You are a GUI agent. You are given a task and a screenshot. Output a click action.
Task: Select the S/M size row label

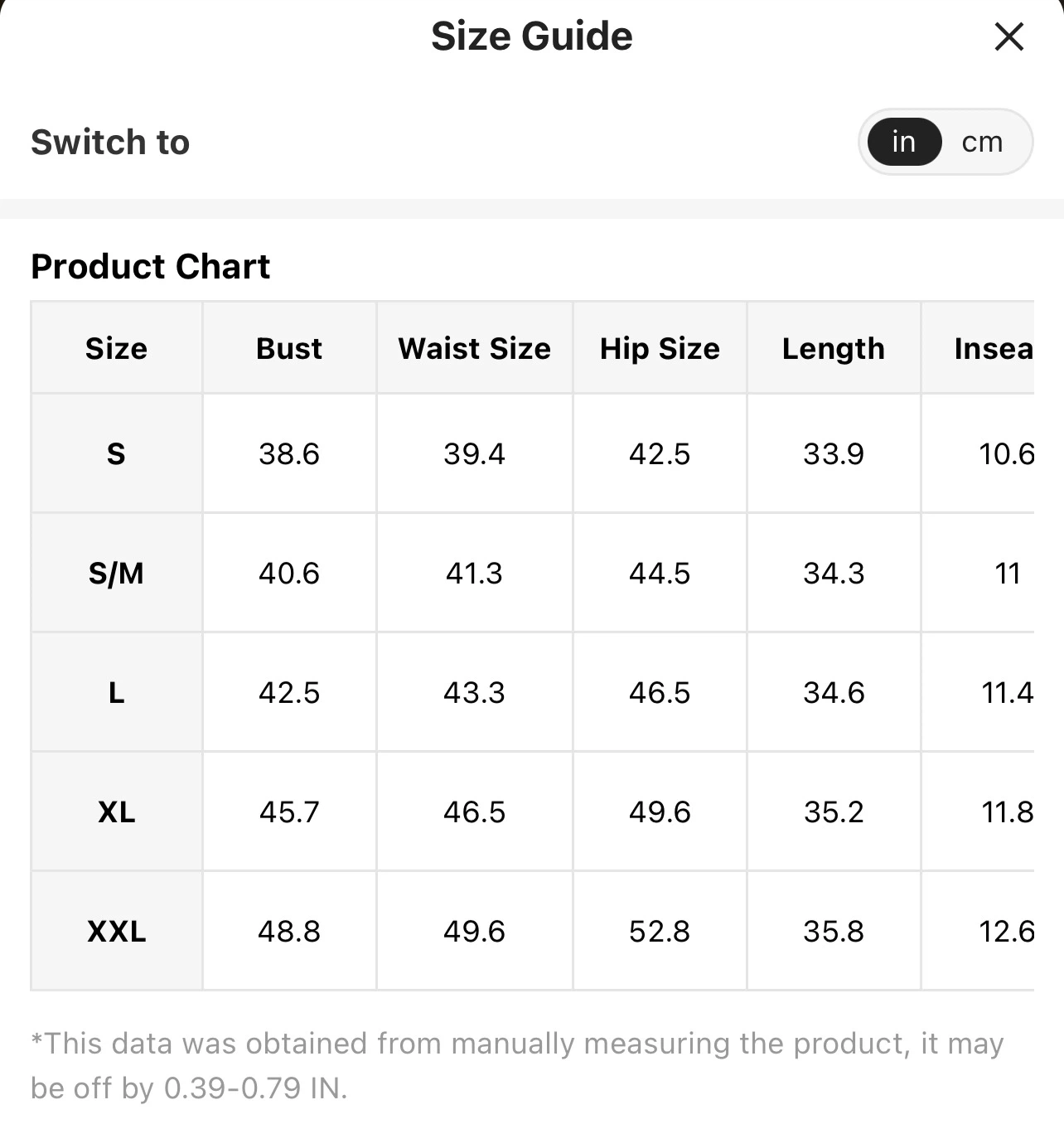coord(117,573)
